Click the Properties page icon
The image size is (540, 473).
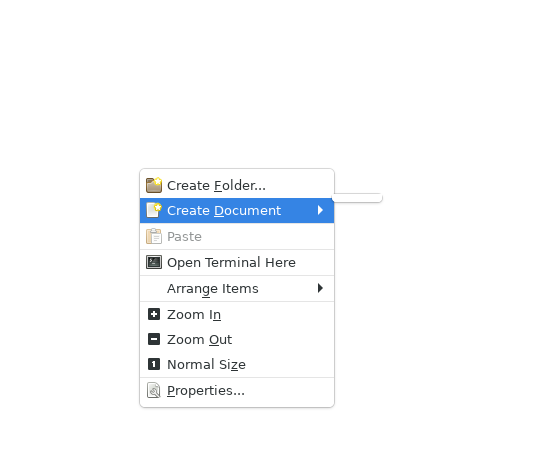pos(154,390)
